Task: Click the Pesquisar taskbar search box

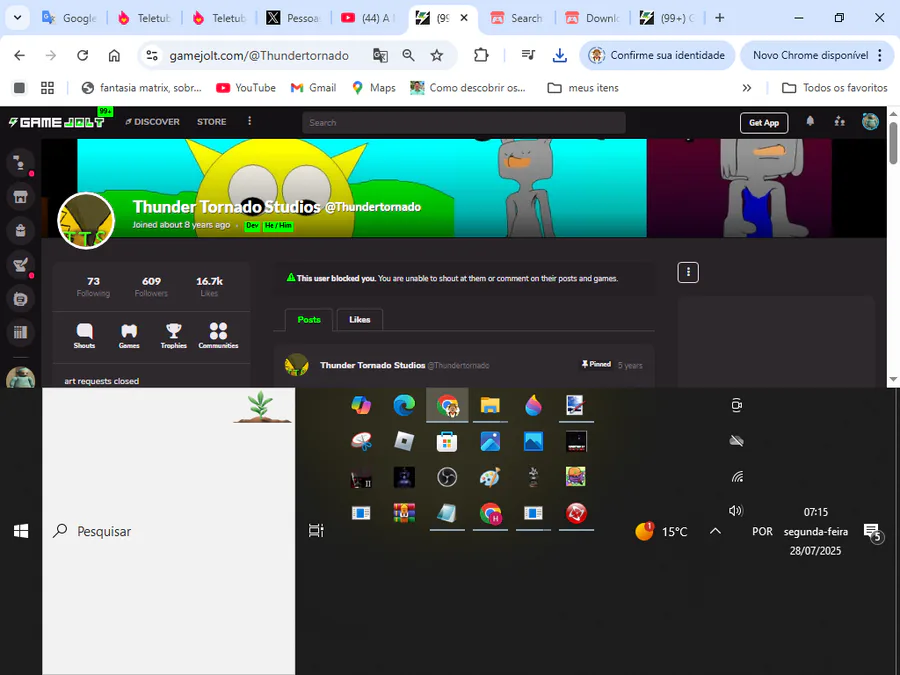Action: point(169,531)
